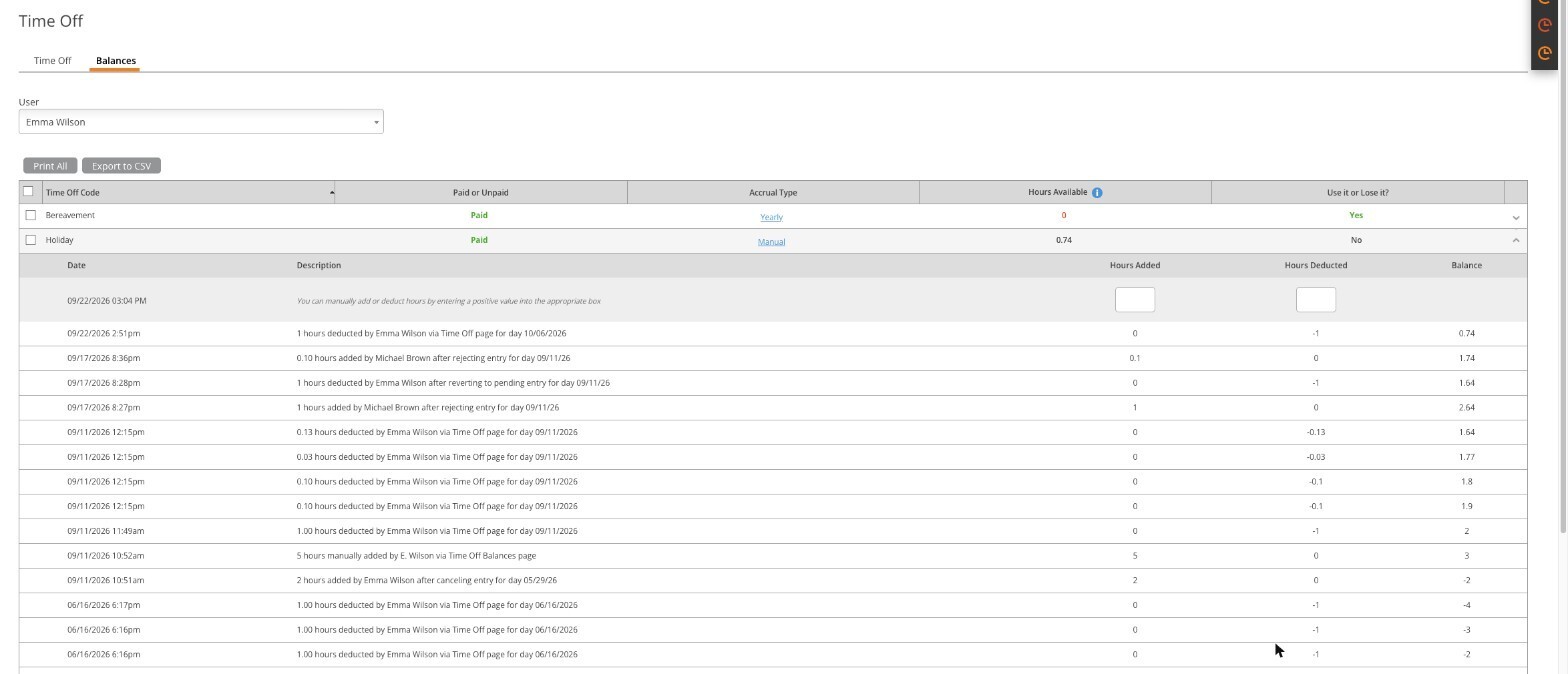Image resolution: width=1568 pixels, height=674 pixels.
Task: Open the Manual accrual type link
Action: [x=771, y=242]
